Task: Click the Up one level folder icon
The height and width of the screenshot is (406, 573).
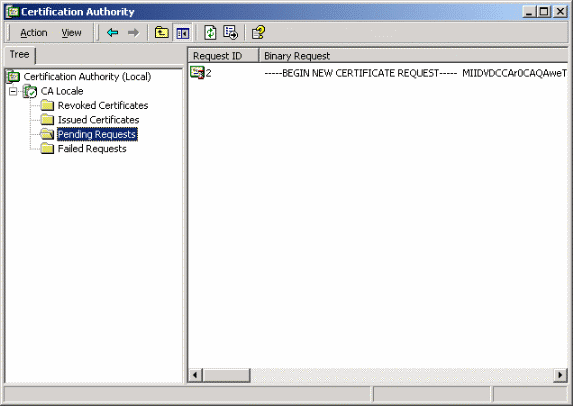Action: [161, 33]
